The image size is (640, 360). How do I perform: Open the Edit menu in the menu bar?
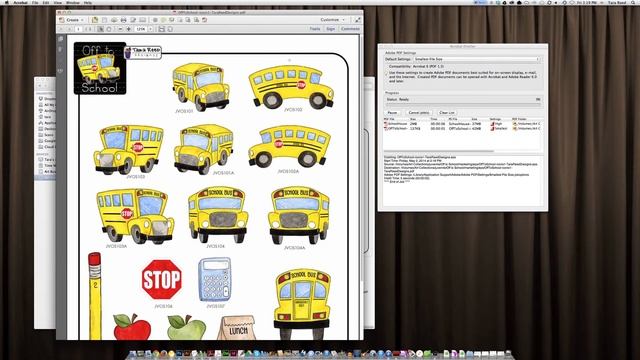(46, 2)
